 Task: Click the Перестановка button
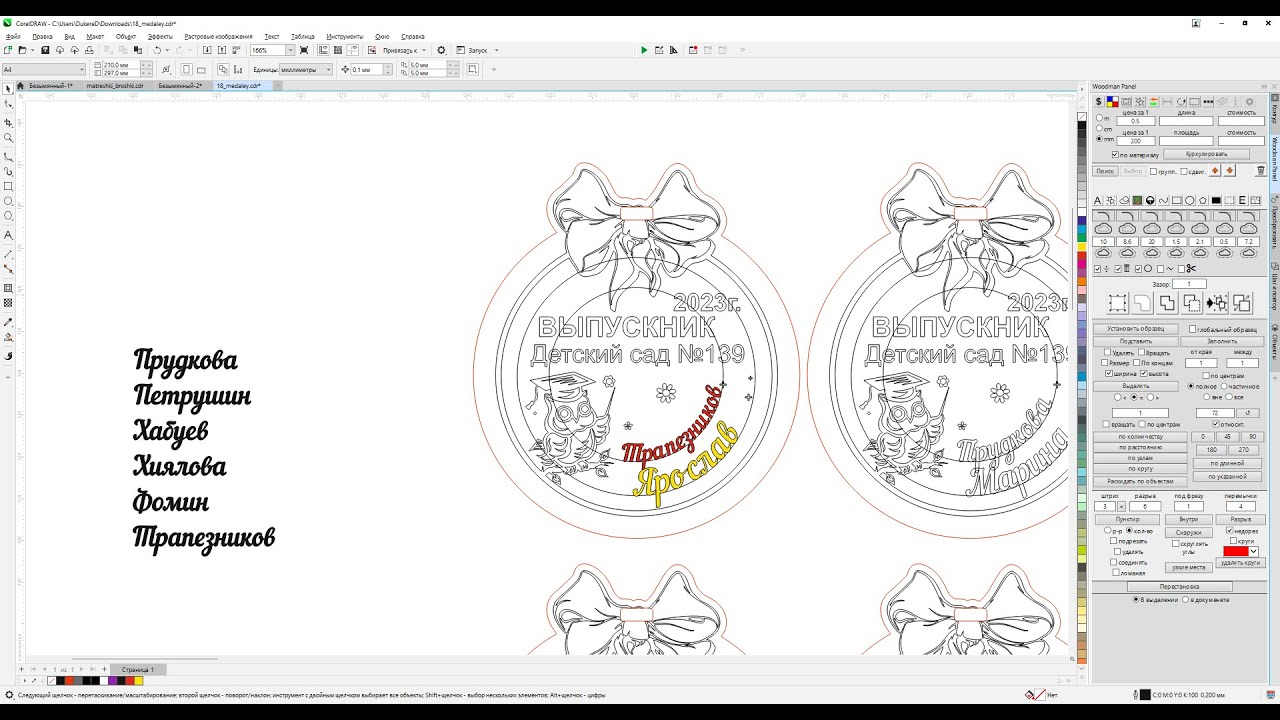[1179, 587]
